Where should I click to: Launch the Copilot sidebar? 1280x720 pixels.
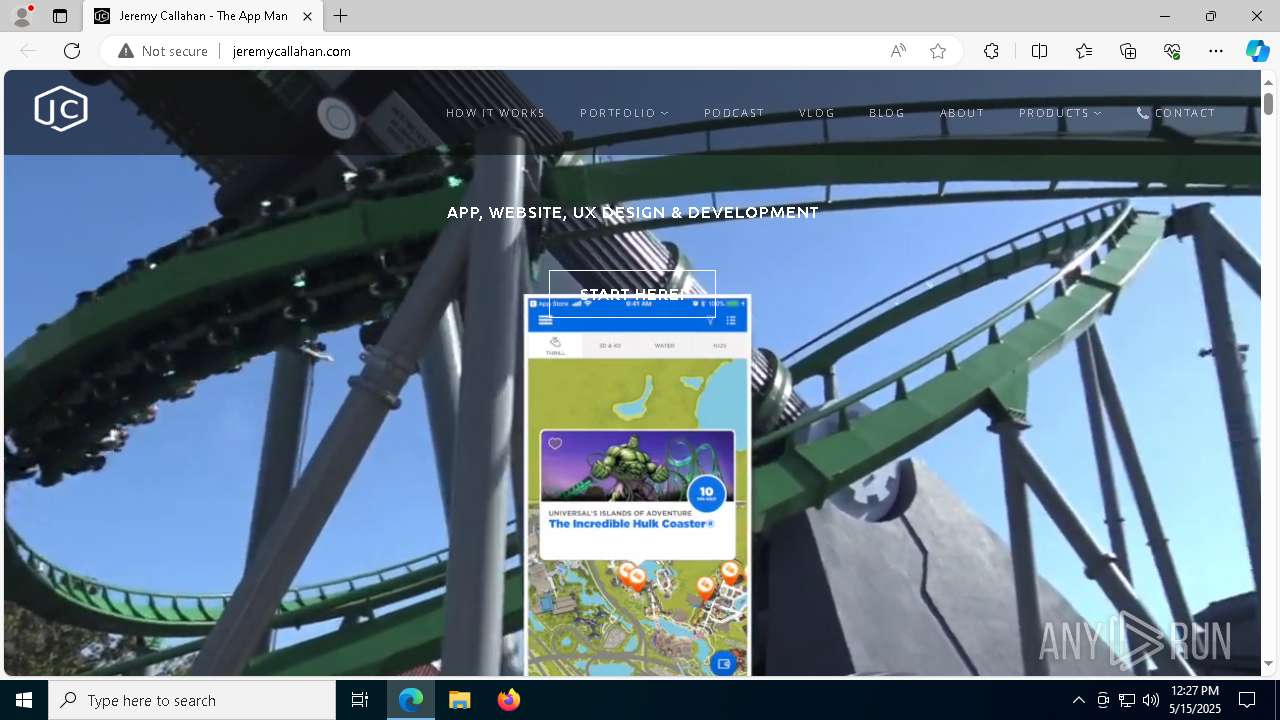(1257, 51)
